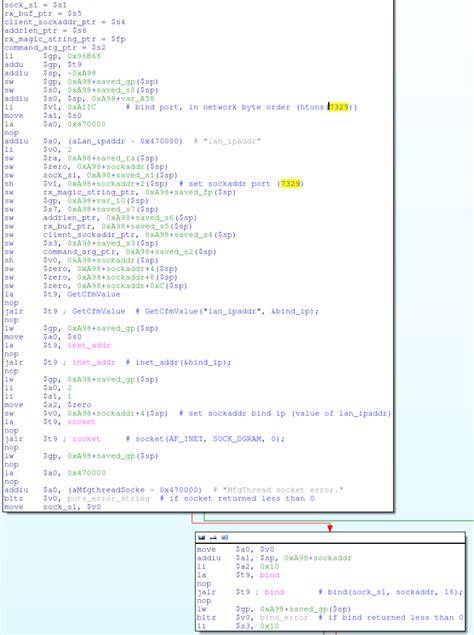This screenshot has height=635, width=474.
Task: Click saved_fp in the rx_magic_string_ptr store
Action: (x=192, y=192)
